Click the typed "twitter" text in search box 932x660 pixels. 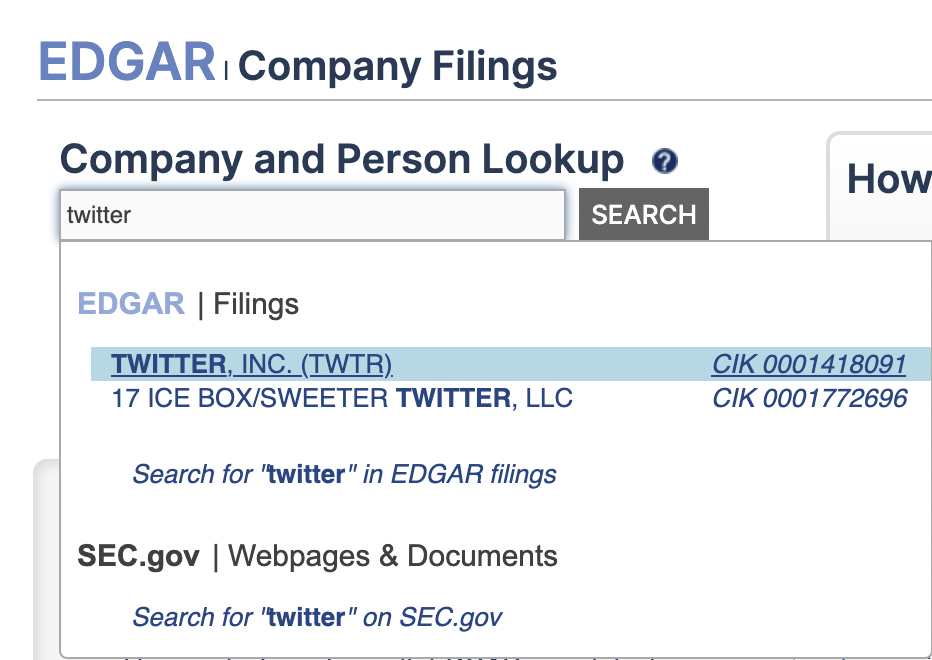point(99,215)
